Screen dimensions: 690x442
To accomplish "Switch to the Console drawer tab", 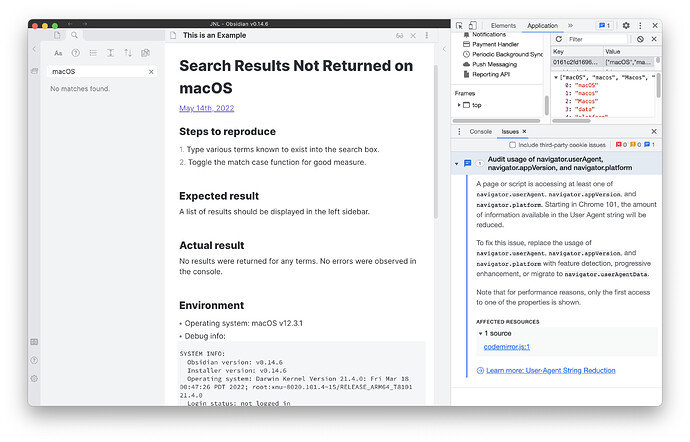I will click(481, 132).
